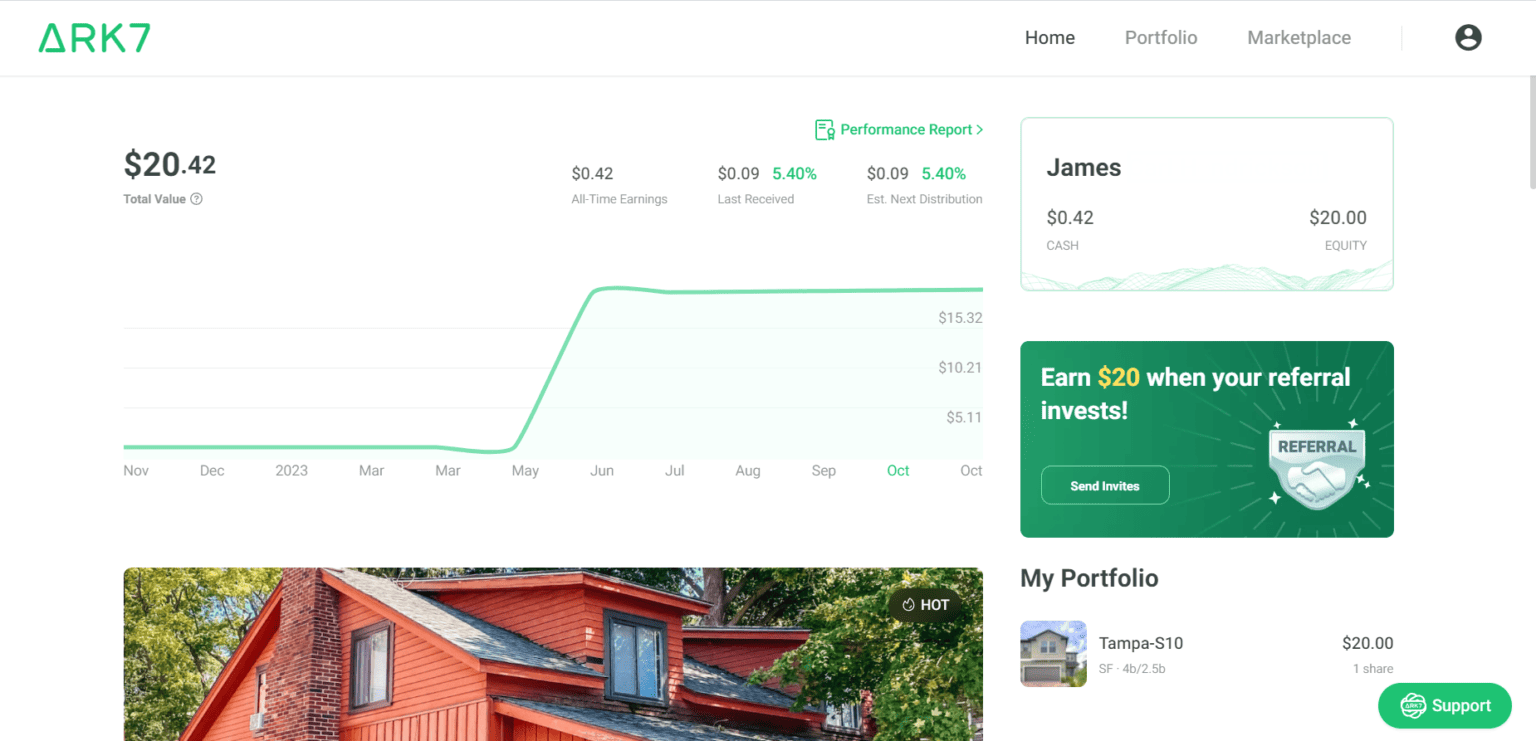The image size is (1536, 741).
Task: Click the clock icon in the HOT badge
Action: pos(909,604)
